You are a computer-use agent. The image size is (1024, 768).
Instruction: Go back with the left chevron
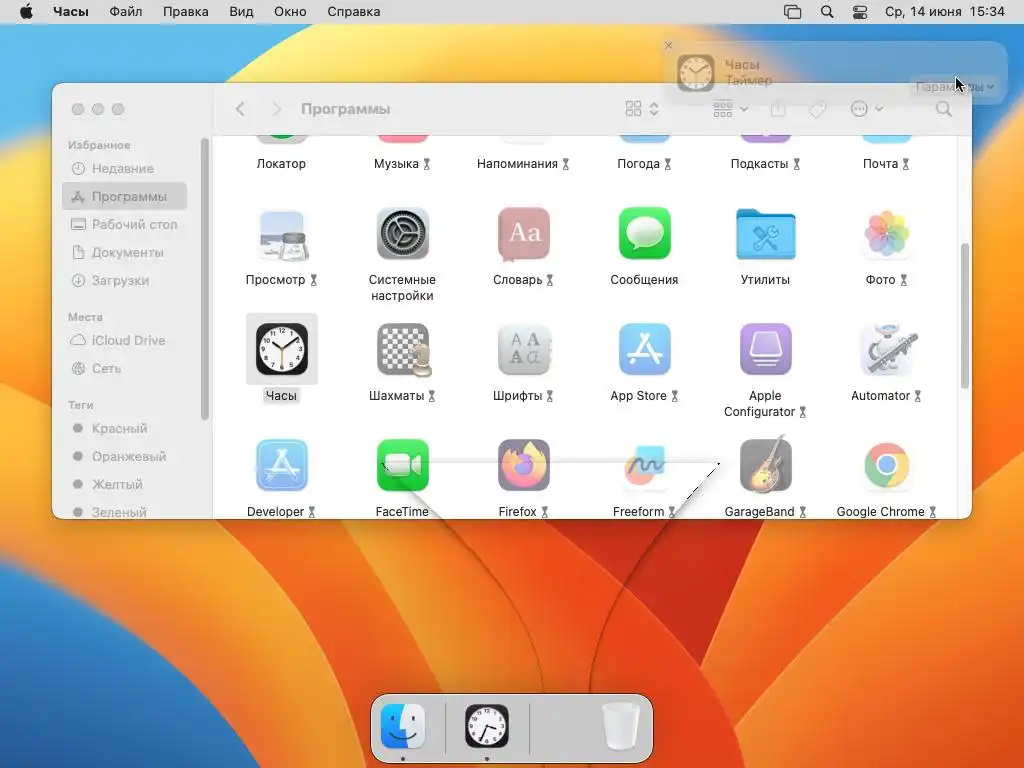pyautogui.click(x=240, y=109)
